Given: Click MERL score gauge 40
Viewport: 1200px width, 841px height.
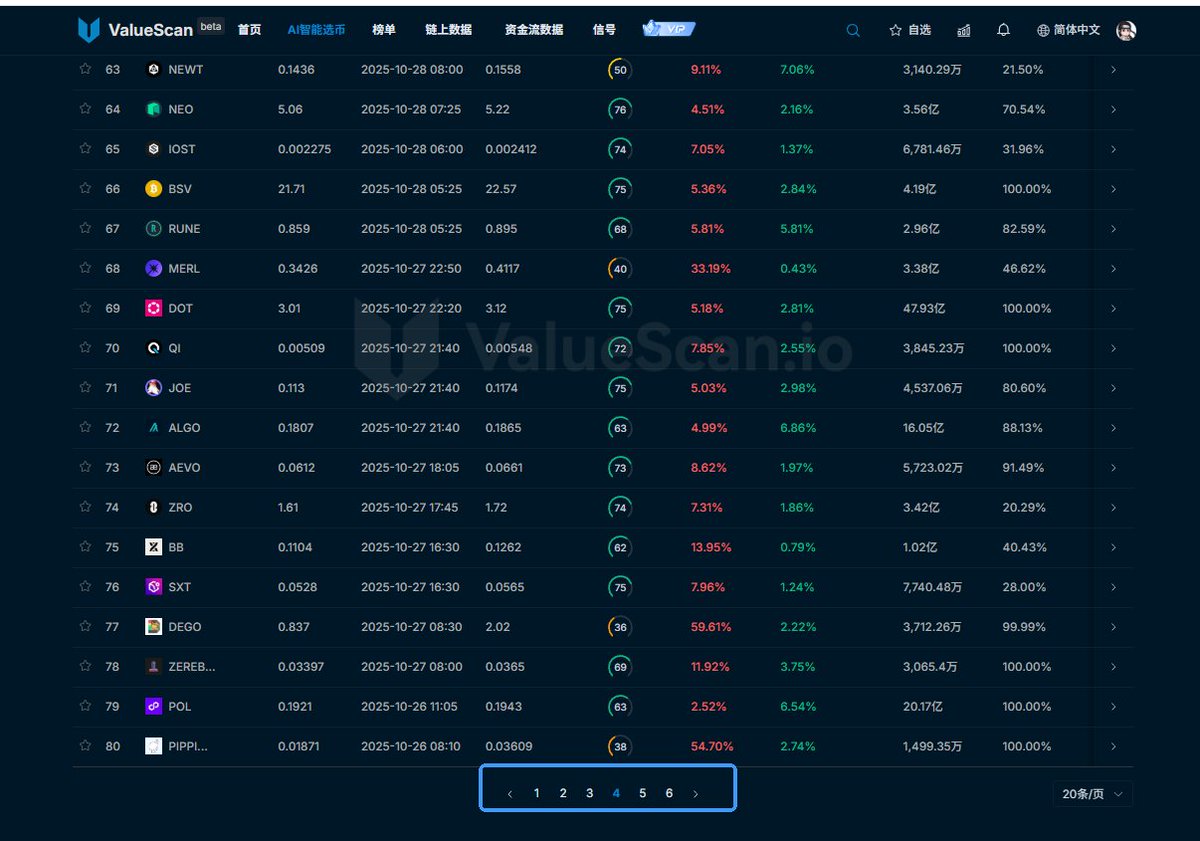Looking at the screenshot, I should pos(620,268).
